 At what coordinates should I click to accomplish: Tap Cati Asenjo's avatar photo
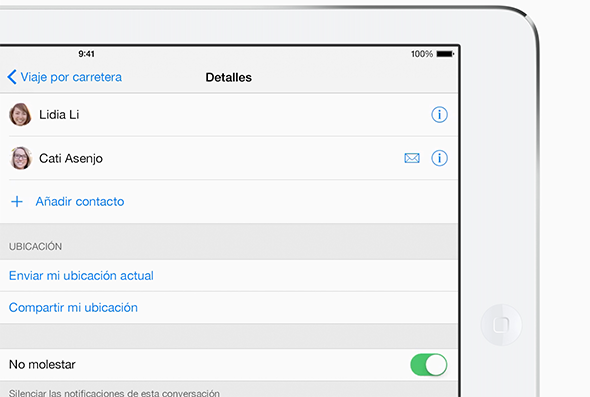[20, 158]
